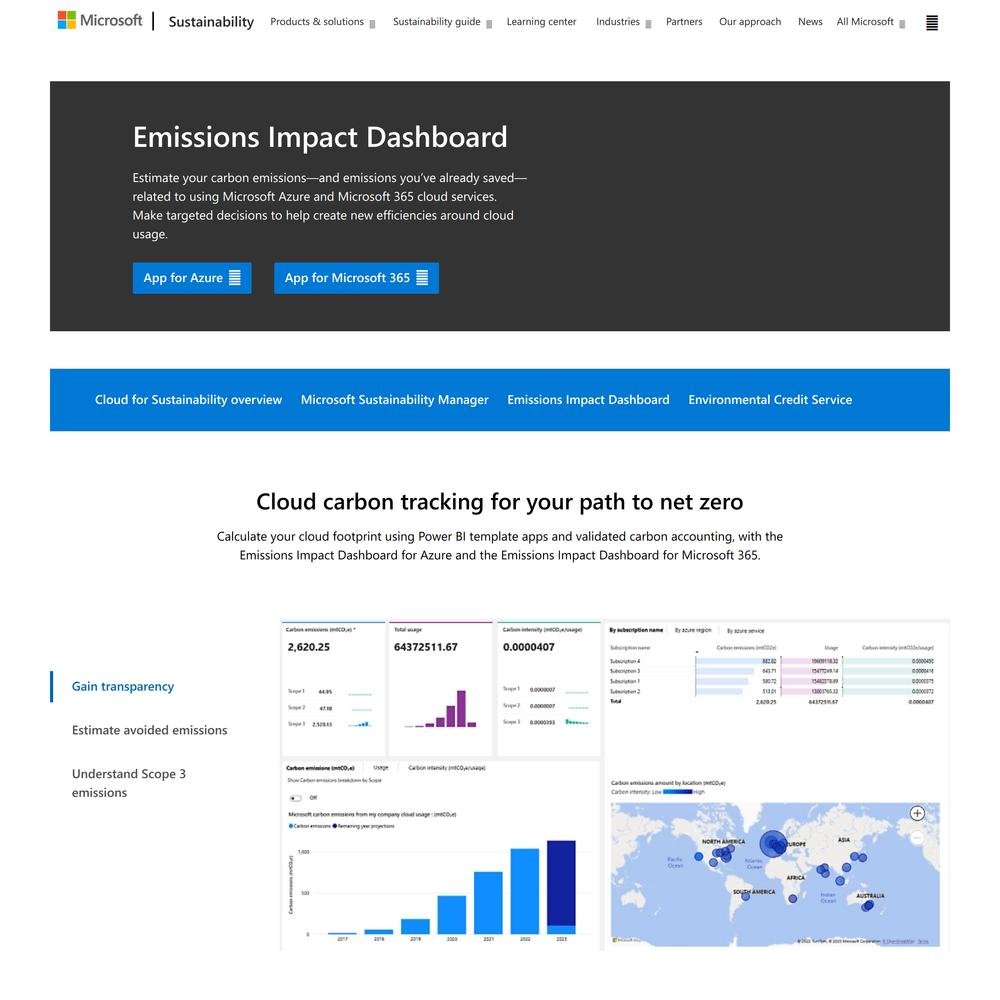
Task: Toggle the carbon emissions breakdown by Scope switch
Action: click(x=295, y=798)
